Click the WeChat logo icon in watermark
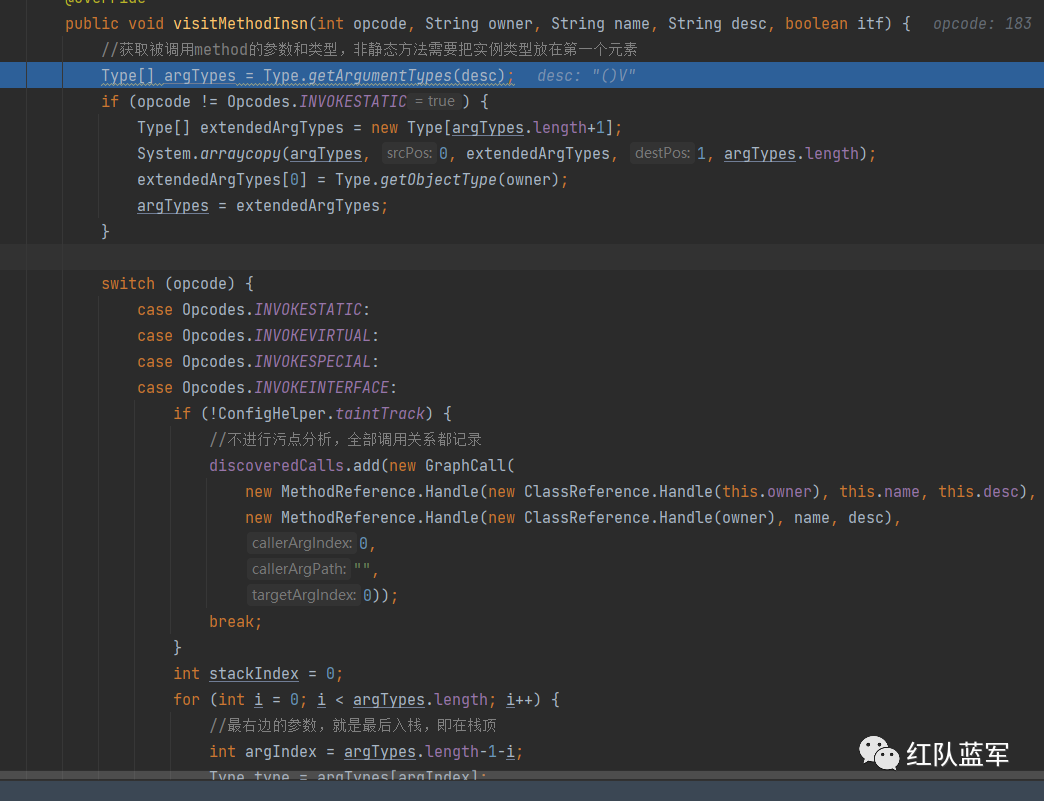 880,754
